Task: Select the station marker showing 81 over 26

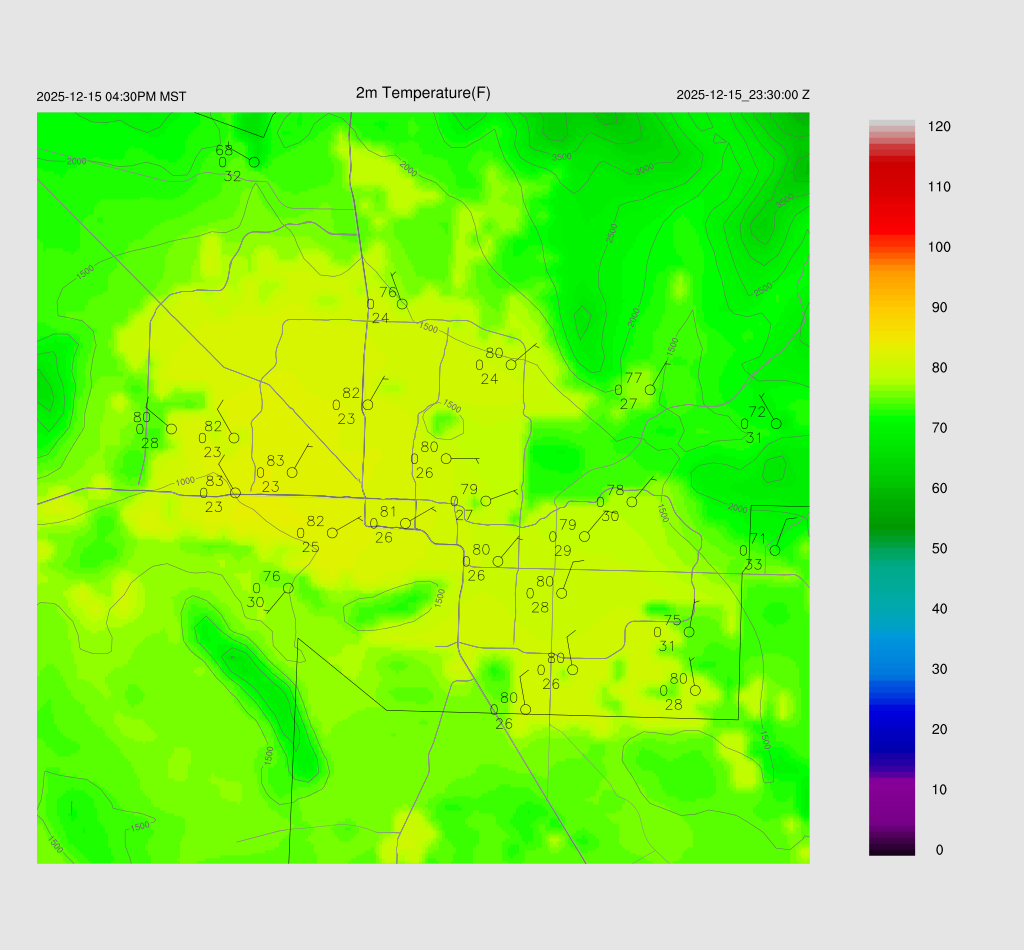Action: click(405, 524)
